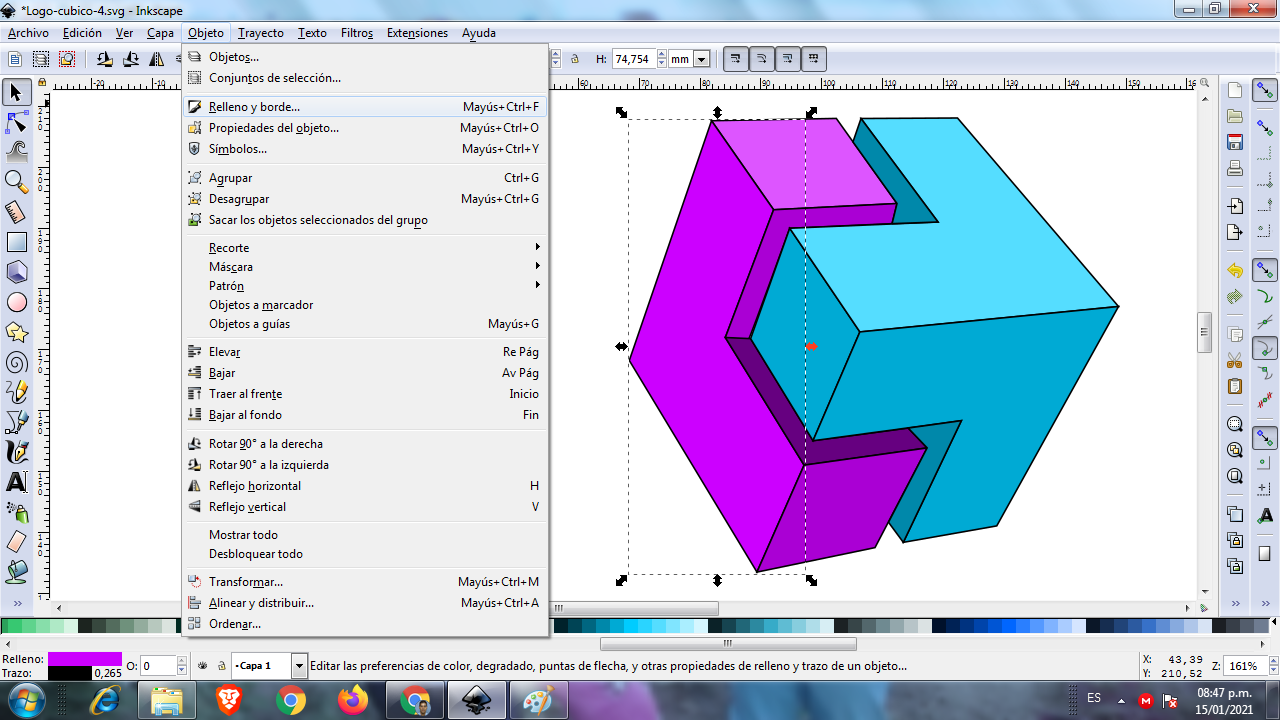Choose Reflejo horizontal entry
The height and width of the screenshot is (720, 1280).
click(365, 486)
